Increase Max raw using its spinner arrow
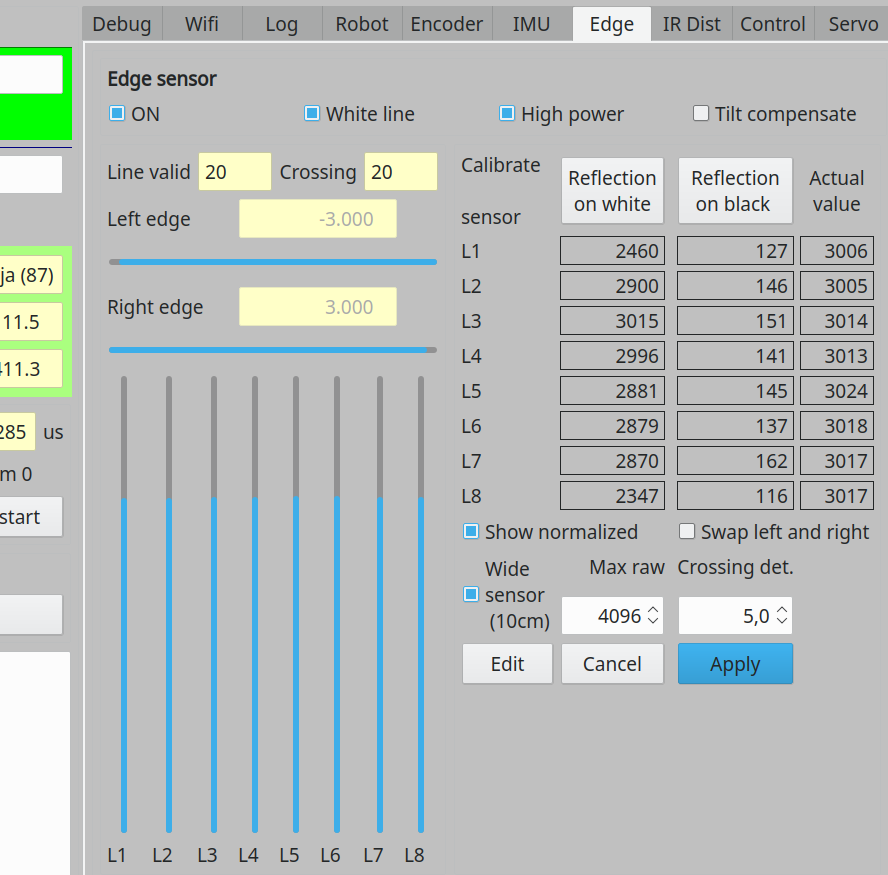 pyautogui.click(x=653, y=610)
